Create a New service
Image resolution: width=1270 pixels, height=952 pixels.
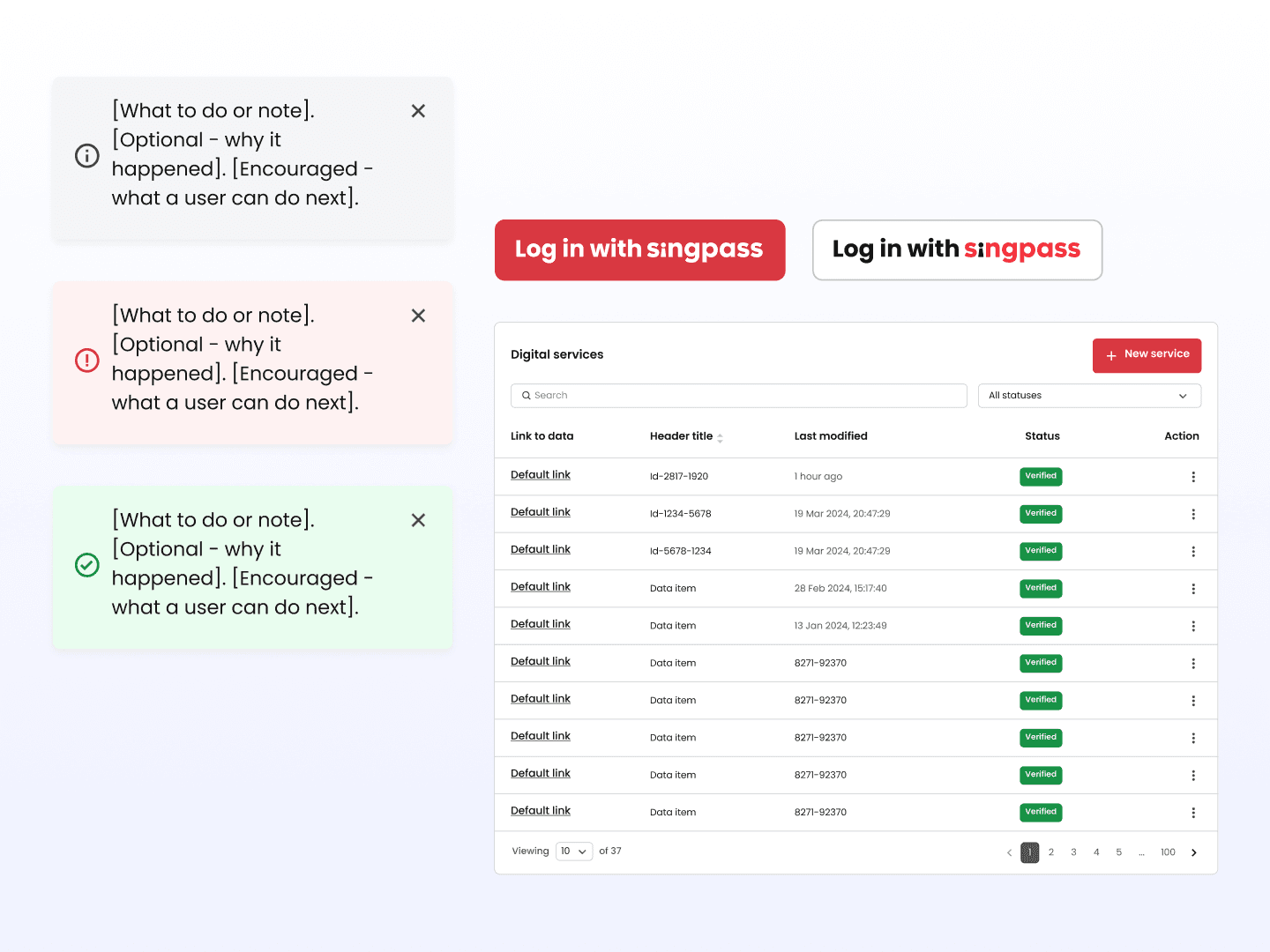tap(1147, 355)
